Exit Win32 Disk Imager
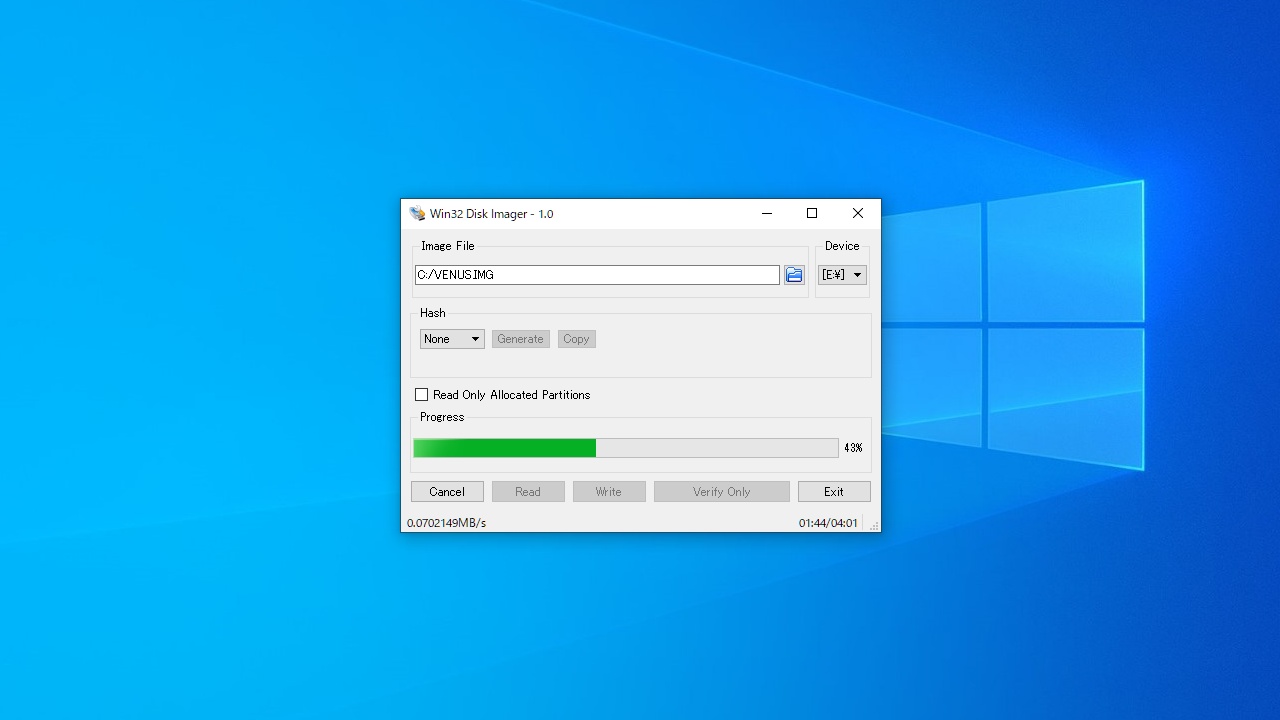The image size is (1280, 720). pos(834,492)
